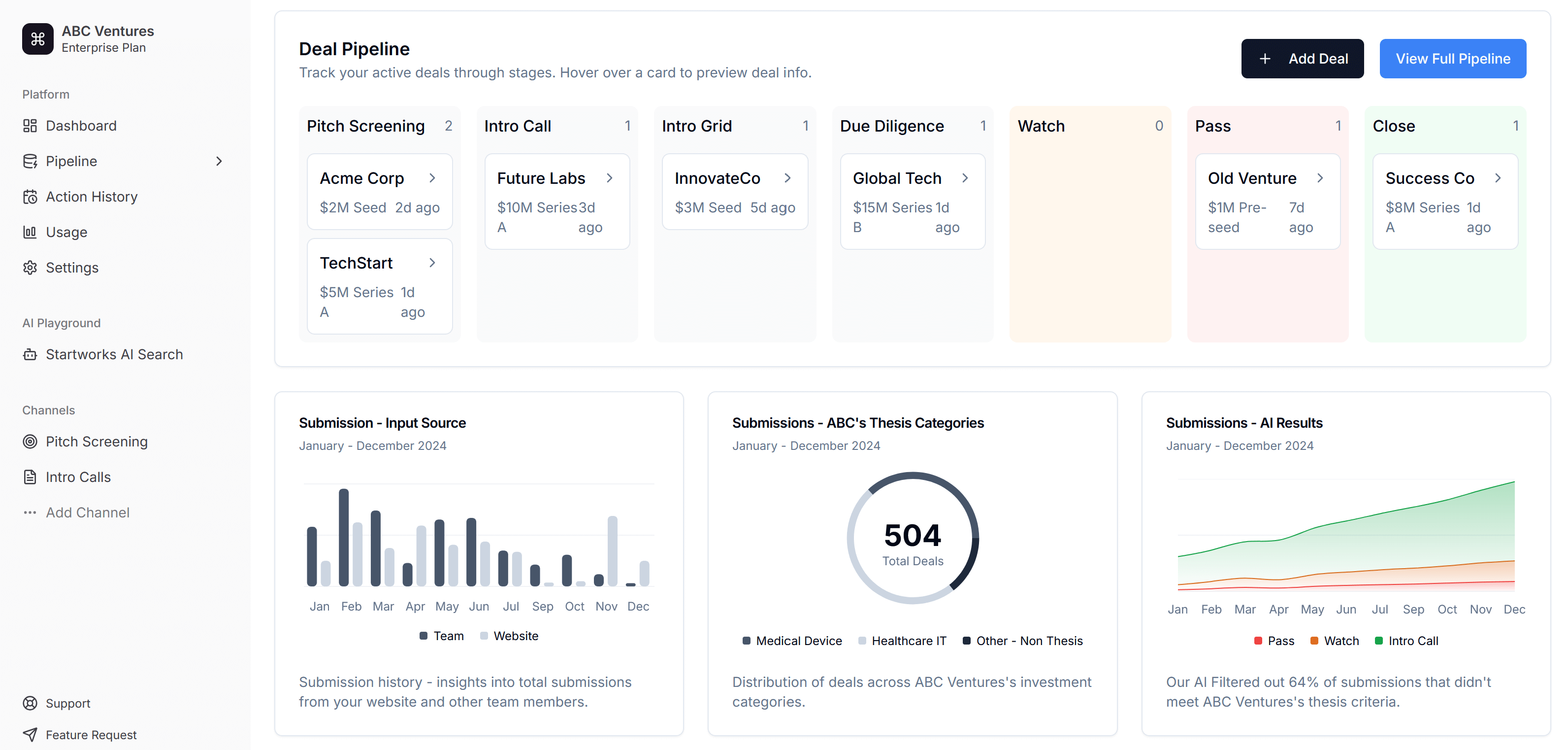Open the Settings gear icon
1568x750 pixels.
coord(30,268)
